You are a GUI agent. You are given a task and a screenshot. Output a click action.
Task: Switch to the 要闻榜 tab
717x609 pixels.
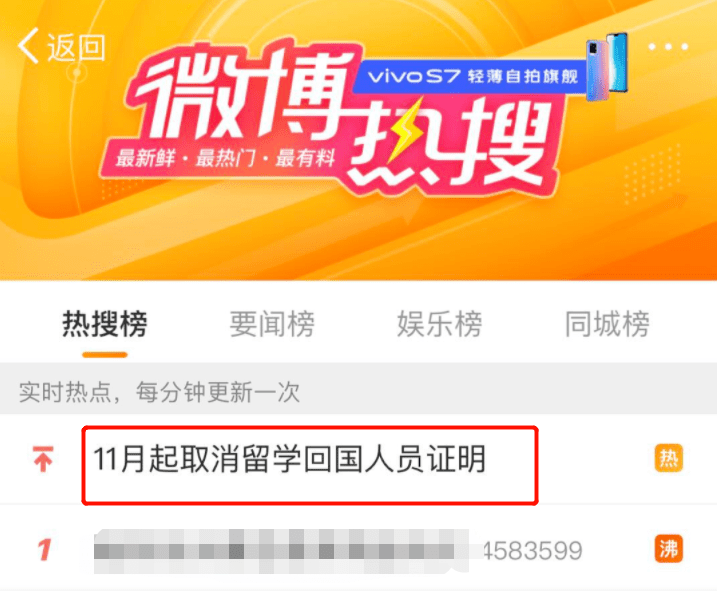tap(272, 324)
